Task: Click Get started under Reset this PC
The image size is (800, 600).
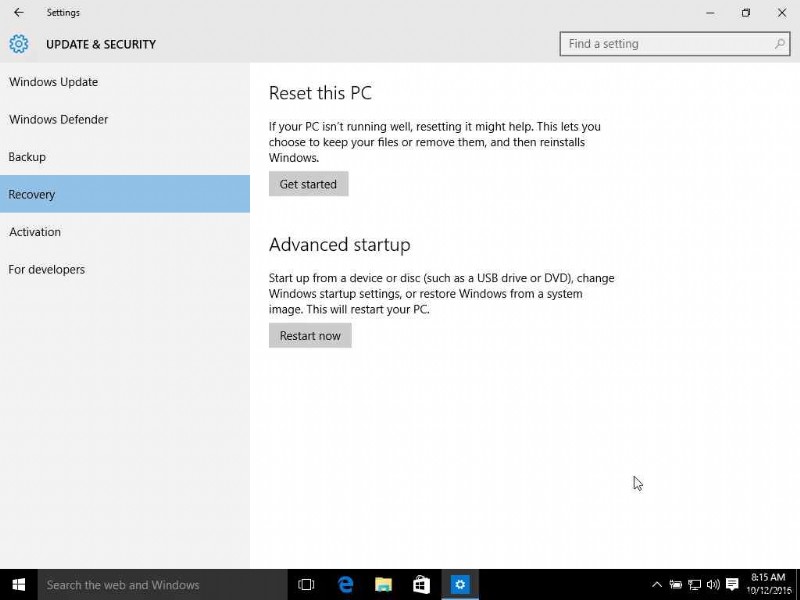Action: click(x=308, y=184)
